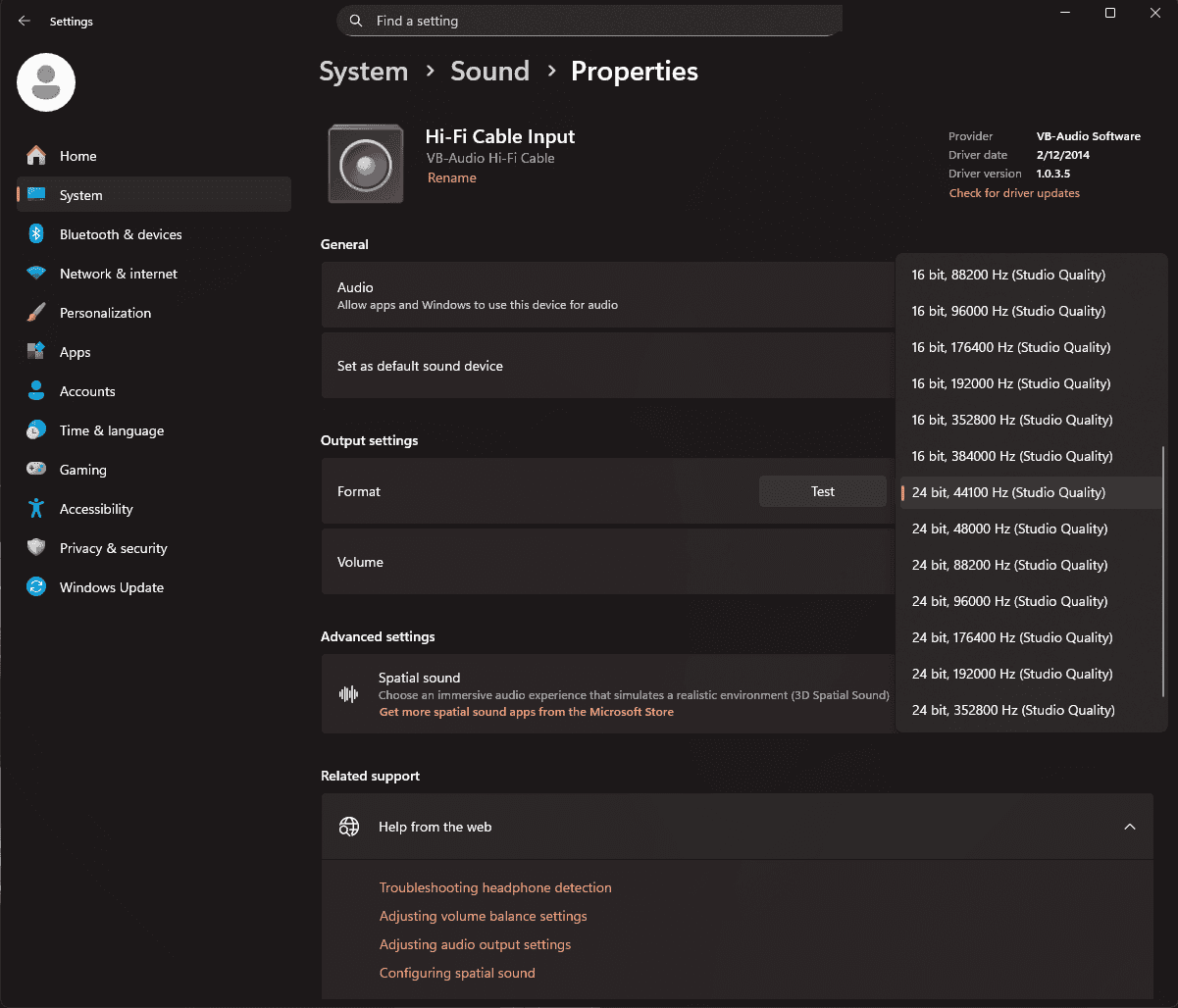Click the back arrow in Settings
1178x1008 pixels.
coord(25,21)
